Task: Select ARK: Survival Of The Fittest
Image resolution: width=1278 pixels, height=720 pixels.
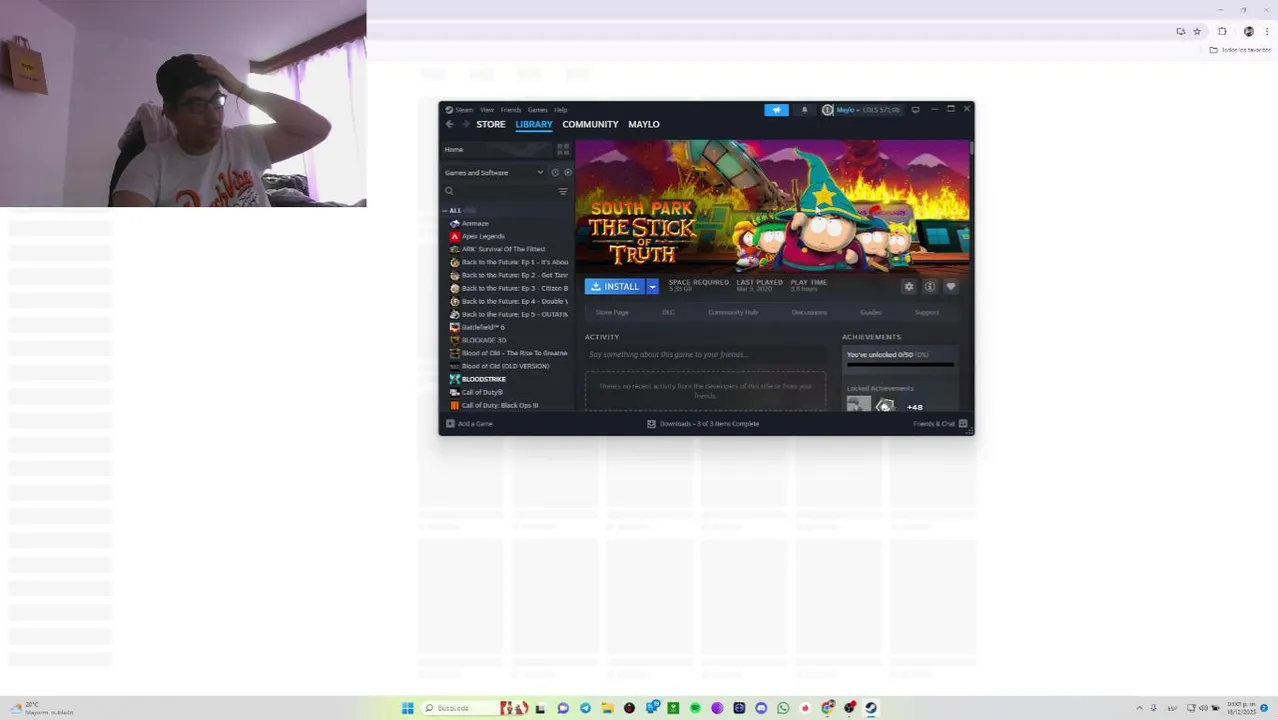Action: click(x=503, y=249)
